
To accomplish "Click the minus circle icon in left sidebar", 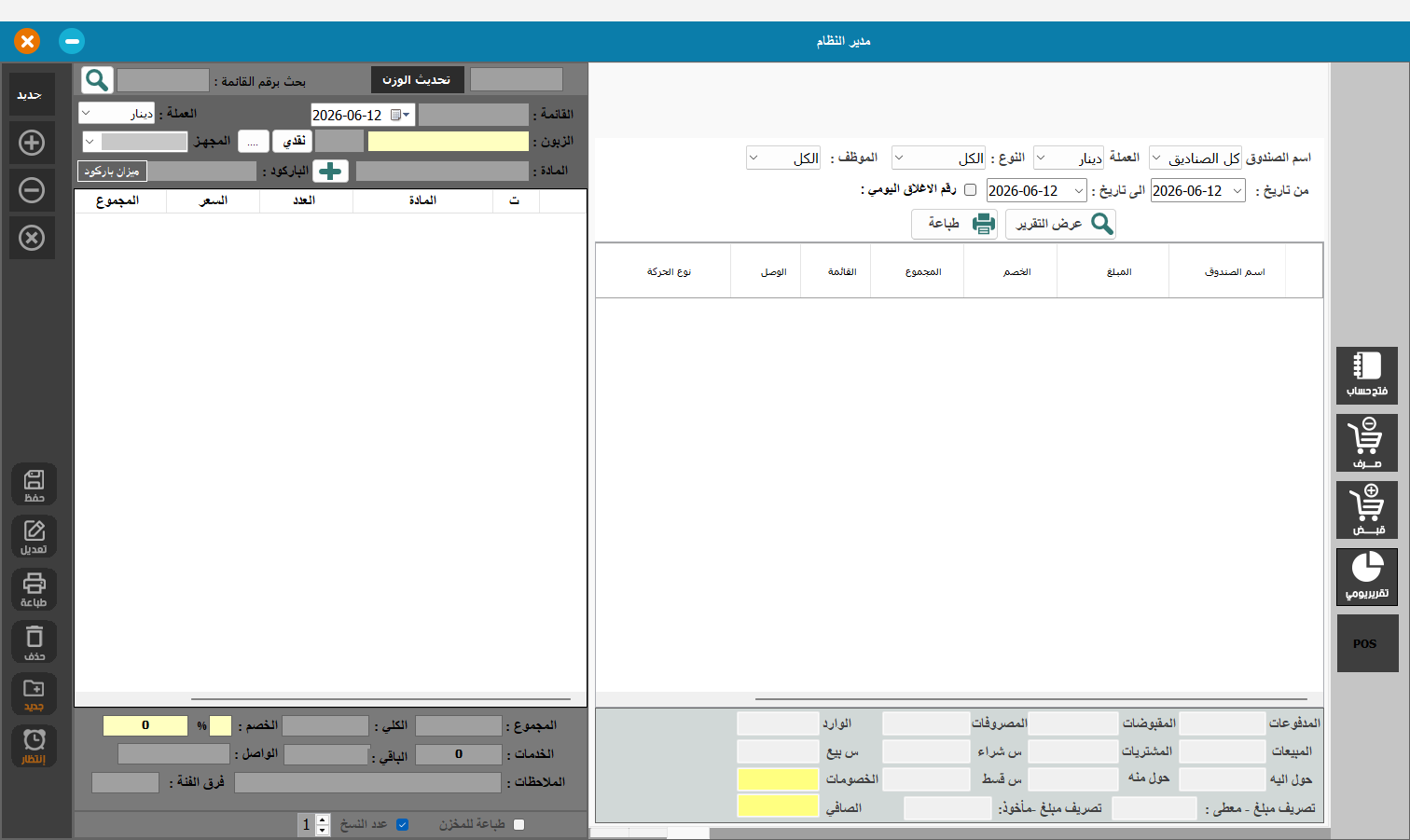I will click(32, 190).
